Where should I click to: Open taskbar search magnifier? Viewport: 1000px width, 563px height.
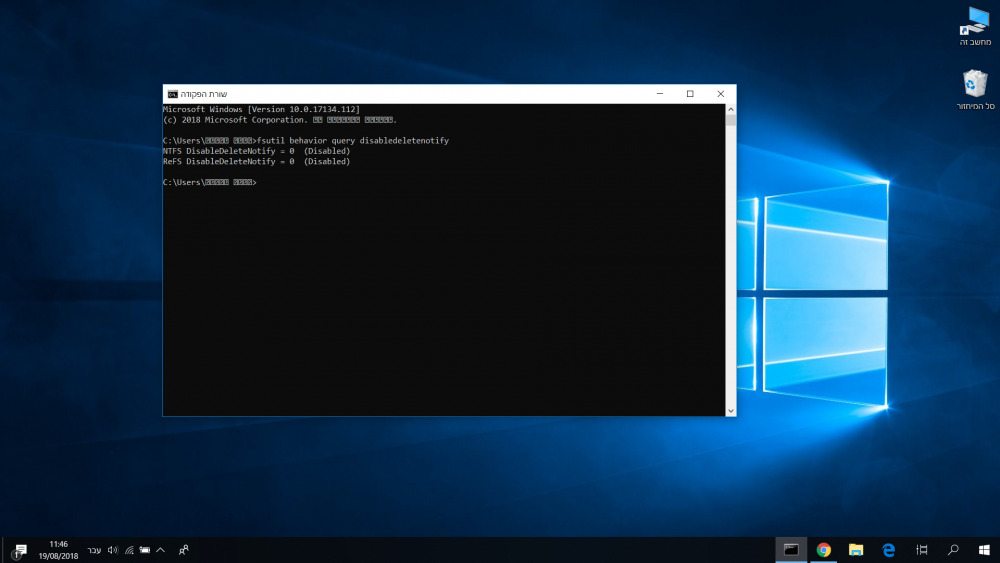(953, 550)
